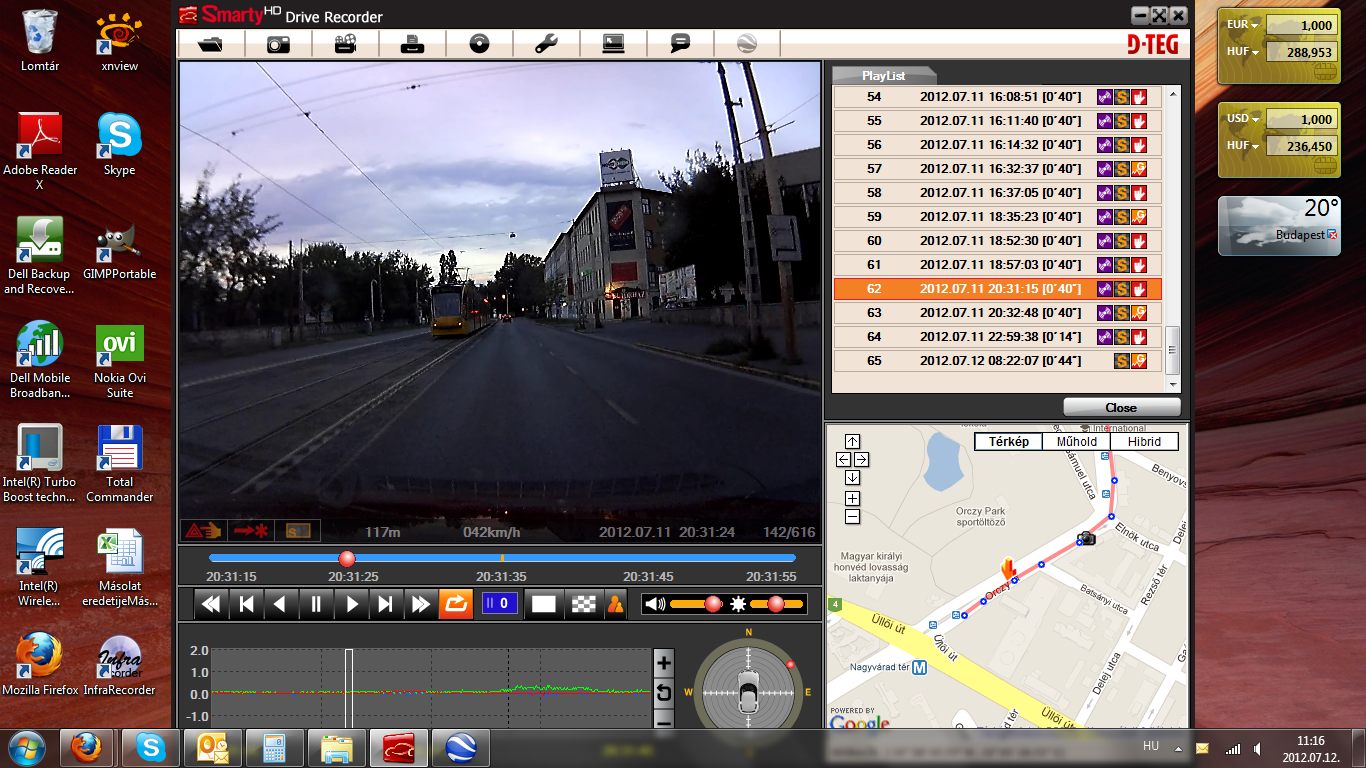The width and height of the screenshot is (1366, 768).
Task: Click the speech bubble toolbar icon
Action: pyautogui.click(x=680, y=44)
